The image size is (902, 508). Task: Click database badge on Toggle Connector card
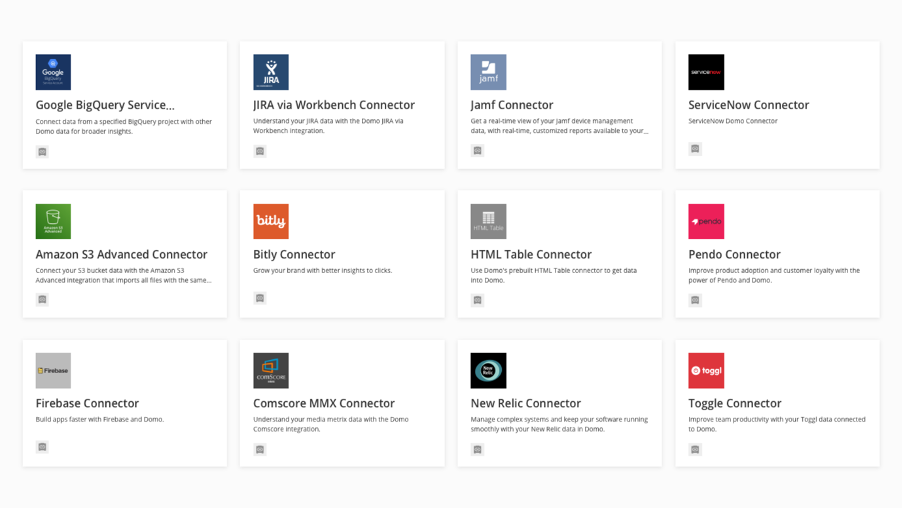click(x=695, y=450)
